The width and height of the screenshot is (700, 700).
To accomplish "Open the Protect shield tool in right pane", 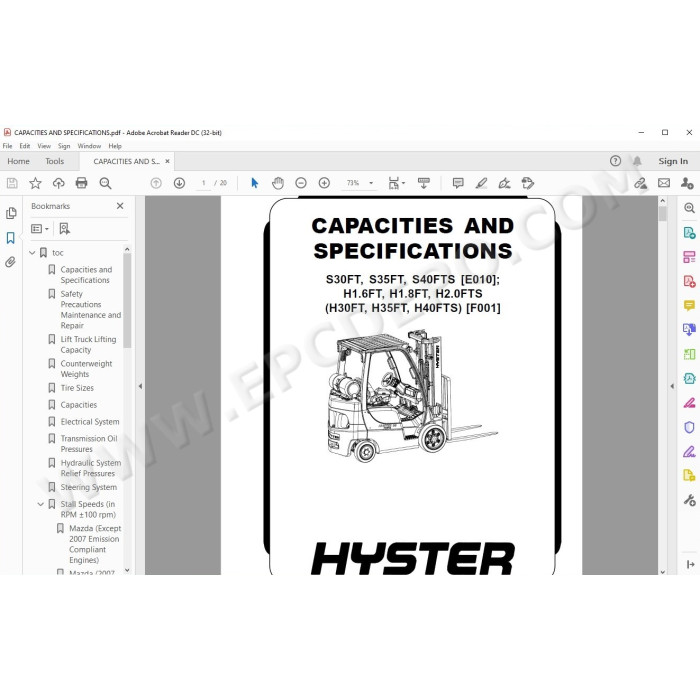I will coord(689,427).
